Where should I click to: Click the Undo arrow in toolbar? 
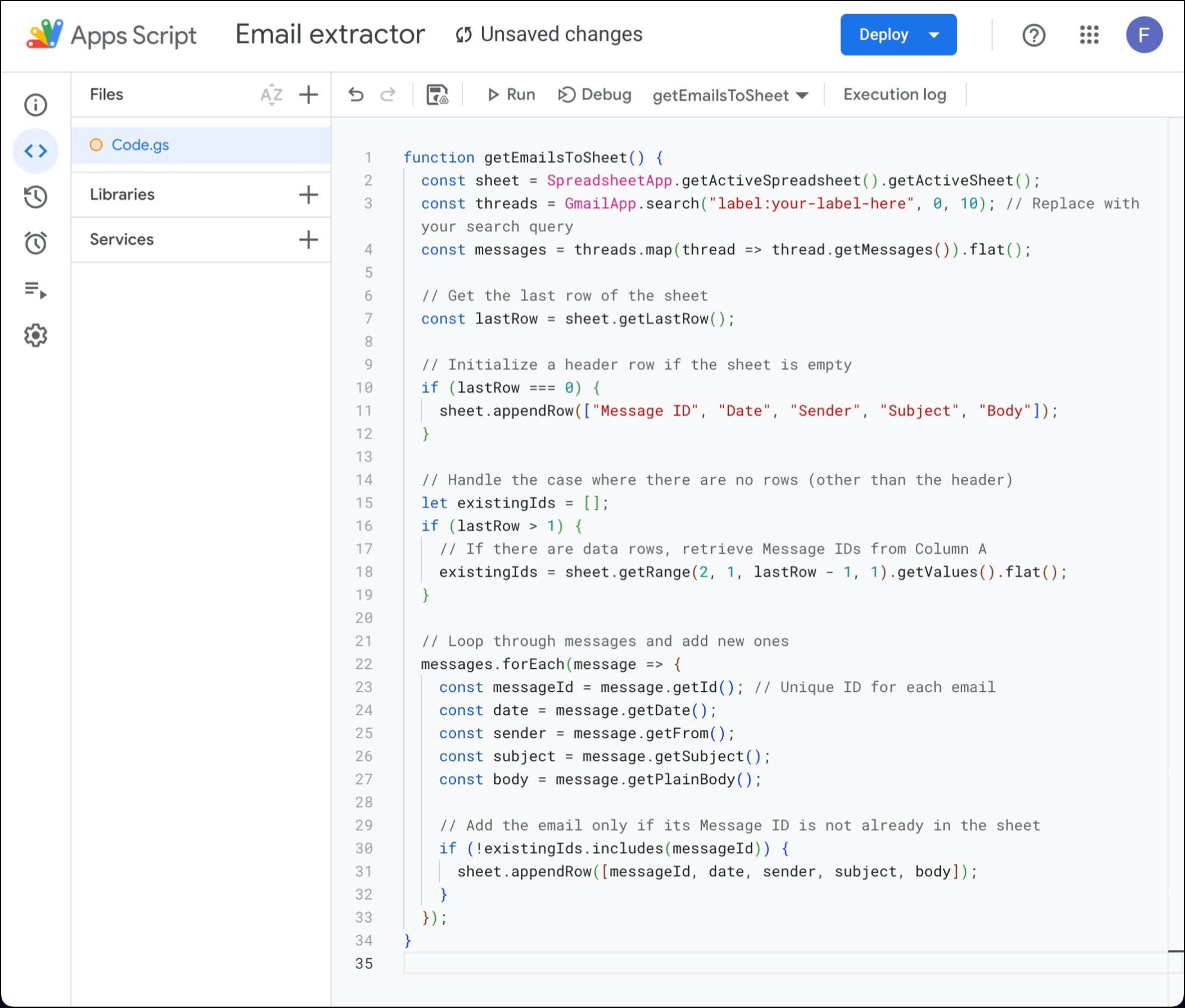(x=356, y=95)
